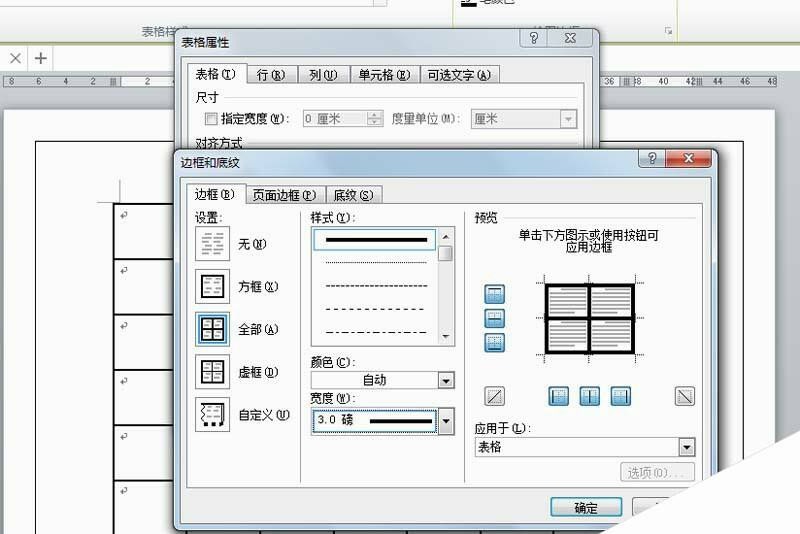Select the All (全部) border setting icon
The width and height of the screenshot is (800, 534).
click(x=212, y=329)
